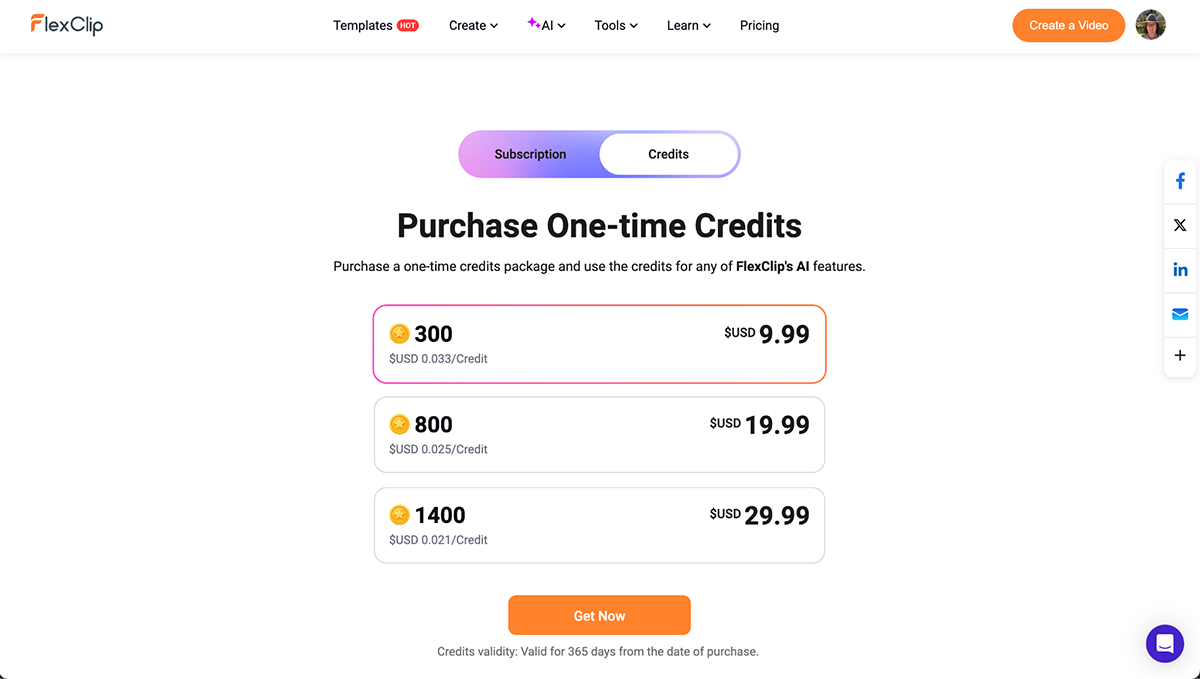Open the AI features menu
The width and height of the screenshot is (1200, 679).
pyautogui.click(x=546, y=25)
